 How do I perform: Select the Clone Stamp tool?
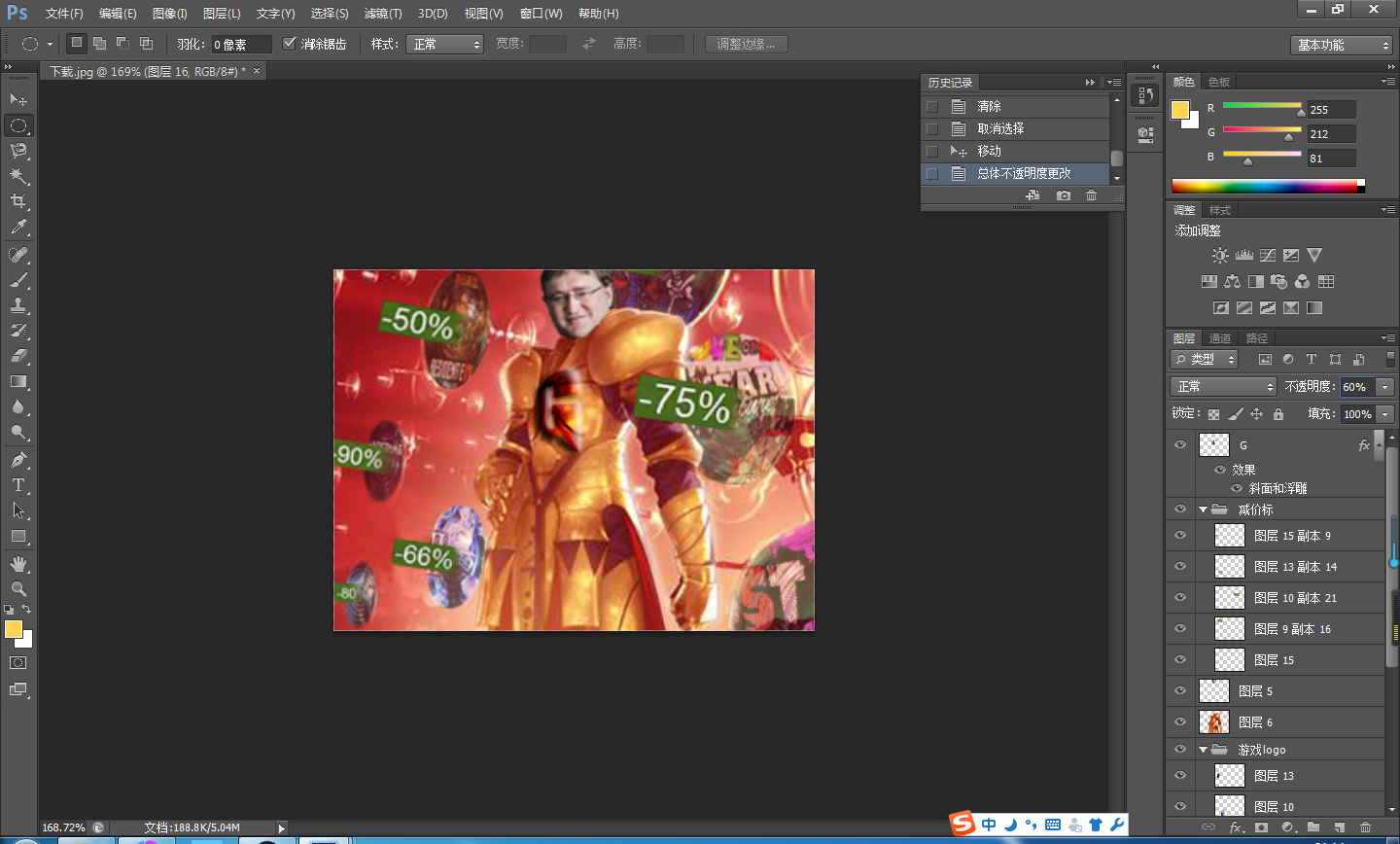[18, 305]
